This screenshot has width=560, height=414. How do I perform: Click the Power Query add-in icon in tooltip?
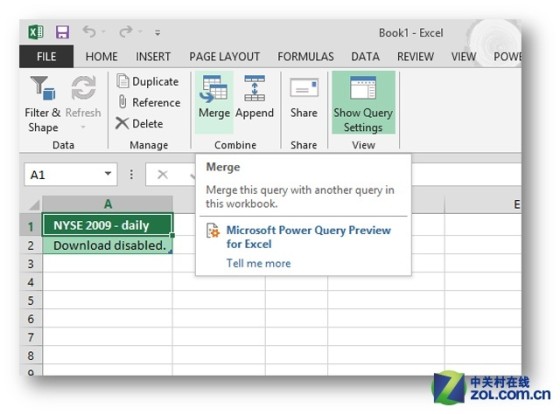click(x=213, y=231)
